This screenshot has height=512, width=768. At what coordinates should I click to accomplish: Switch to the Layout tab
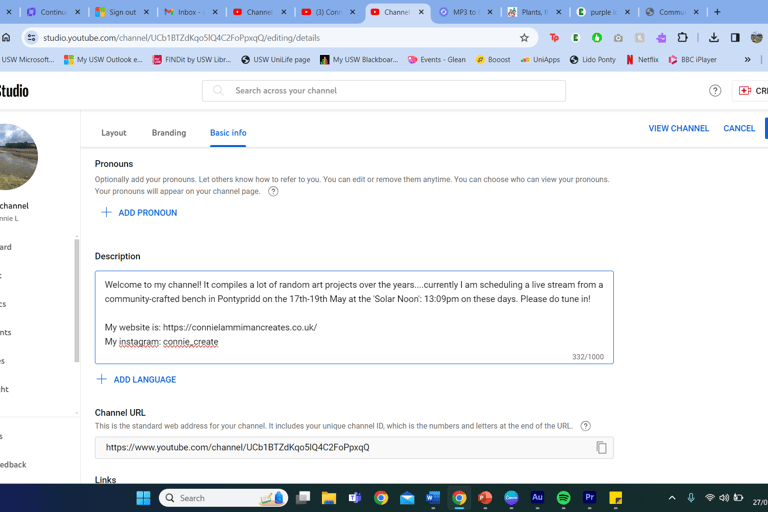point(114,133)
